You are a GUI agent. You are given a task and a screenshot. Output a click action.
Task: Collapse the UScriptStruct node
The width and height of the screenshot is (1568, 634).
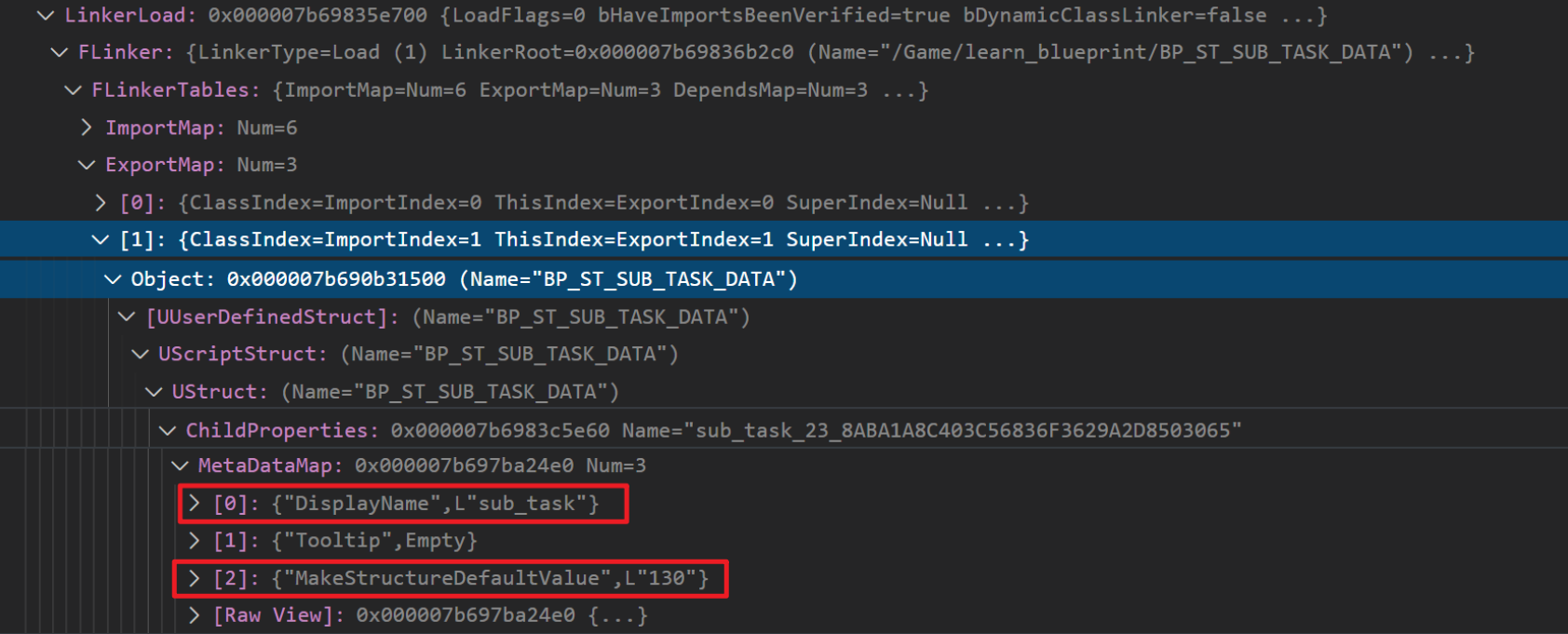140,355
